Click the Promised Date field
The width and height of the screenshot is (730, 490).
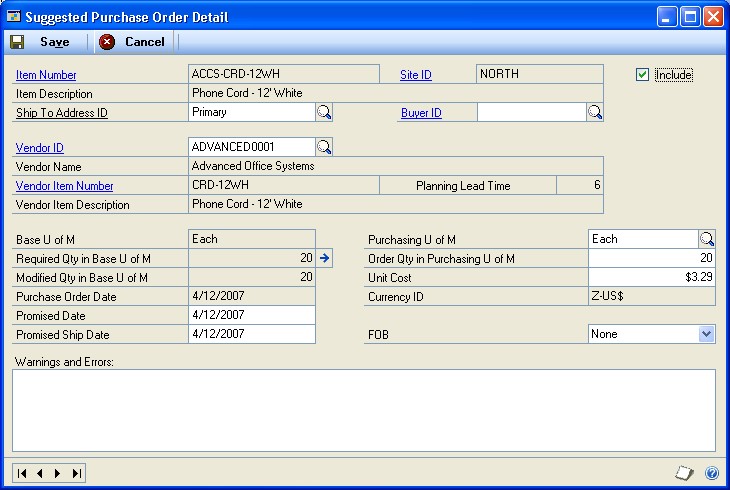tap(252, 315)
